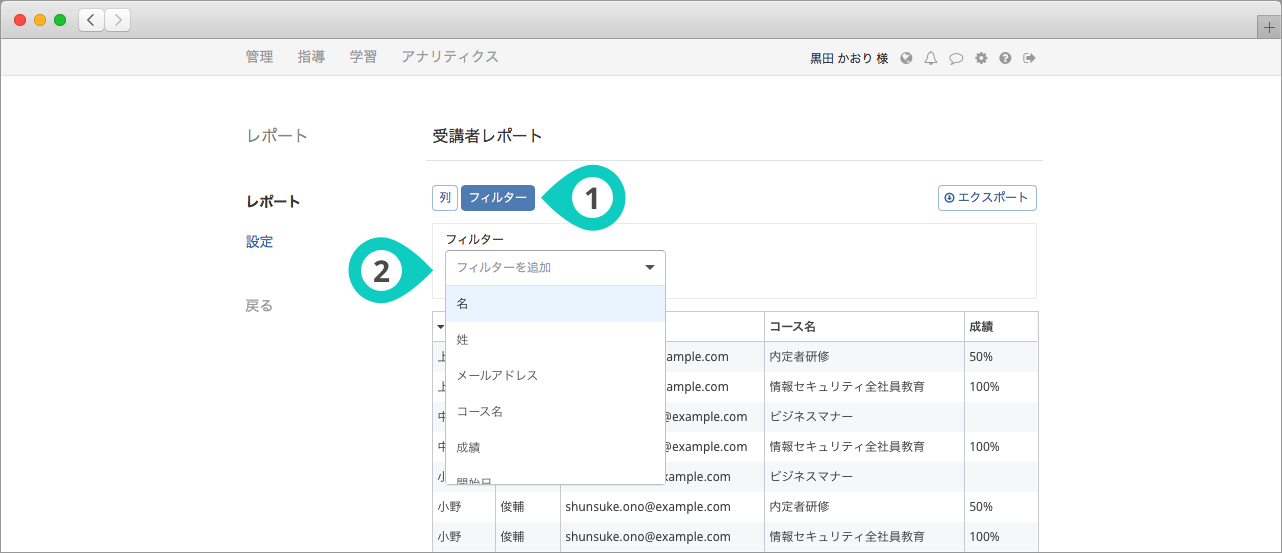Image resolution: width=1282 pixels, height=553 pixels.
Task: Click the エクスポート button
Action: (987, 198)
